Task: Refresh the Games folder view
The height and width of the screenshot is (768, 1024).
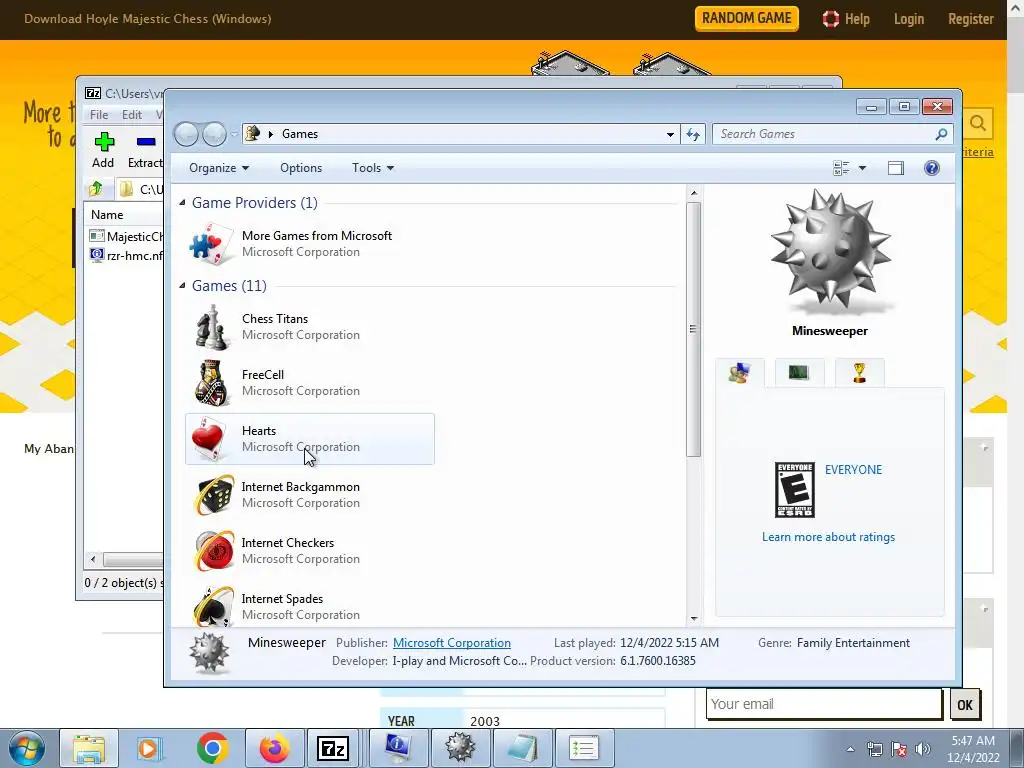Action: coord(693,134)
